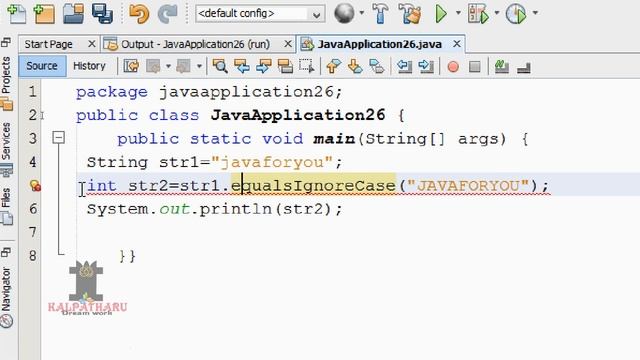Open the Run project dropdown arrow
This screenshot has width=640, height=360.
click(x=458, y=13)
